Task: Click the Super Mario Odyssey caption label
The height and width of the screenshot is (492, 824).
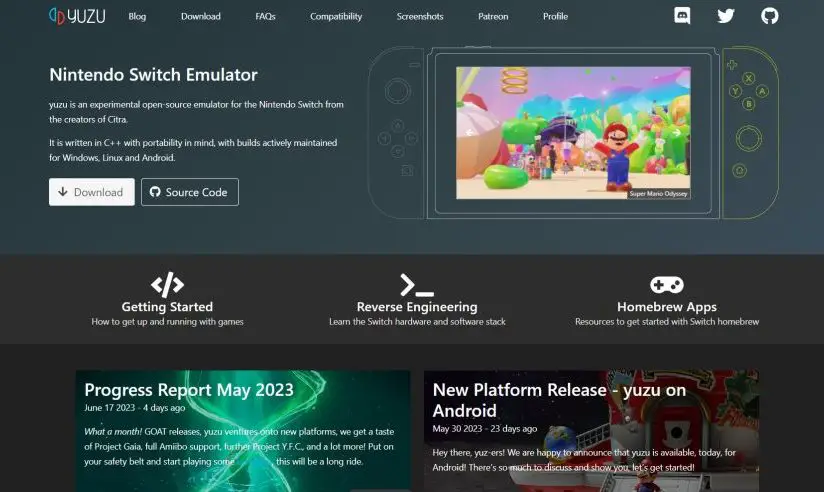Action: (x=658, y=193)
